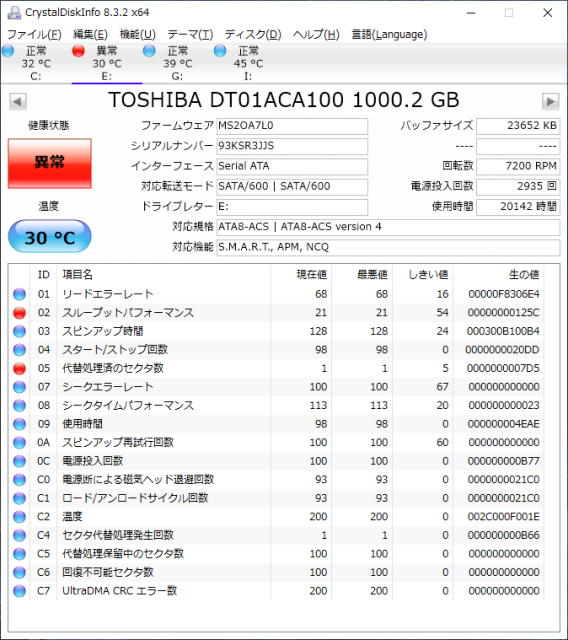Select スループットパフォーマンス attribute name
The image size is (568, 640).
128,313
